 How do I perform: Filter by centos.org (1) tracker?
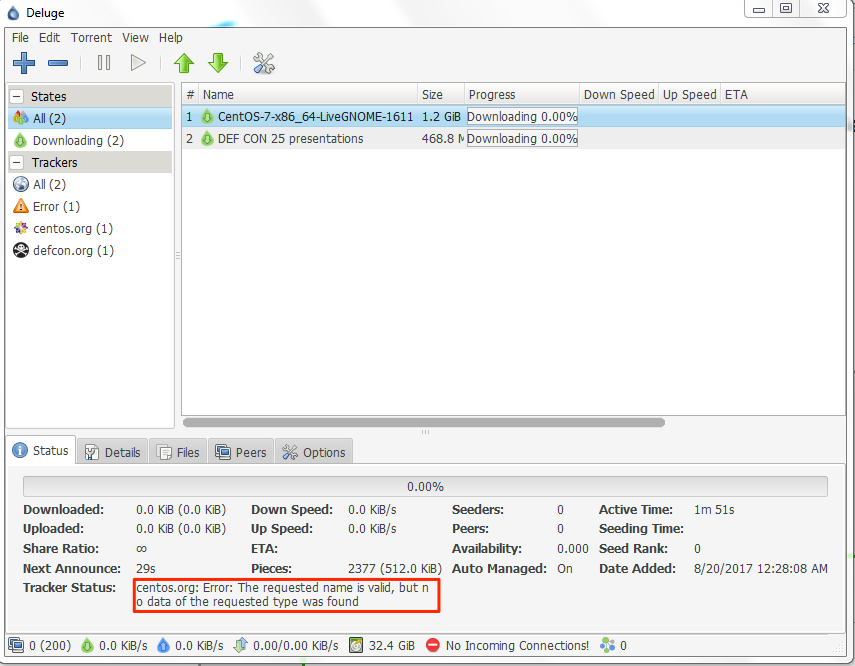coord(73,229)
